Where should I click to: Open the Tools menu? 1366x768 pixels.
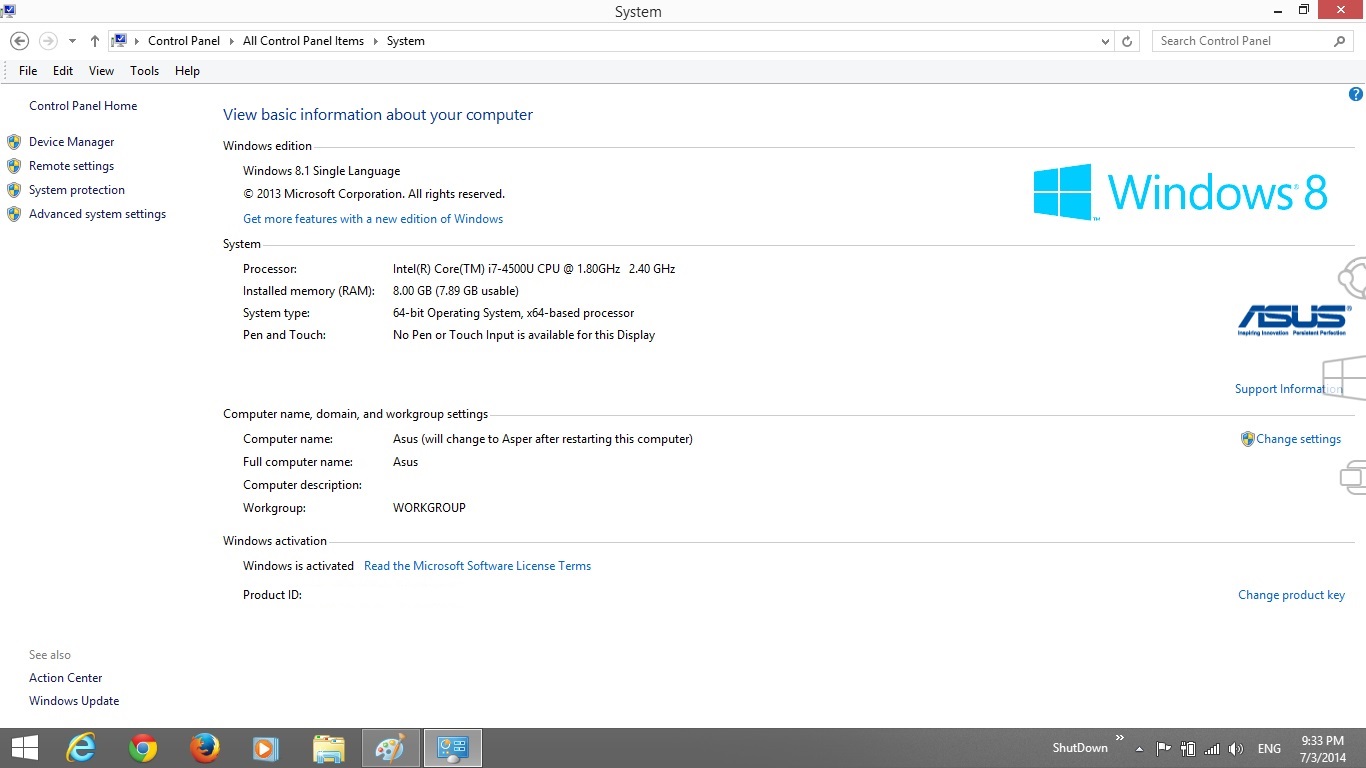[144, 71]
